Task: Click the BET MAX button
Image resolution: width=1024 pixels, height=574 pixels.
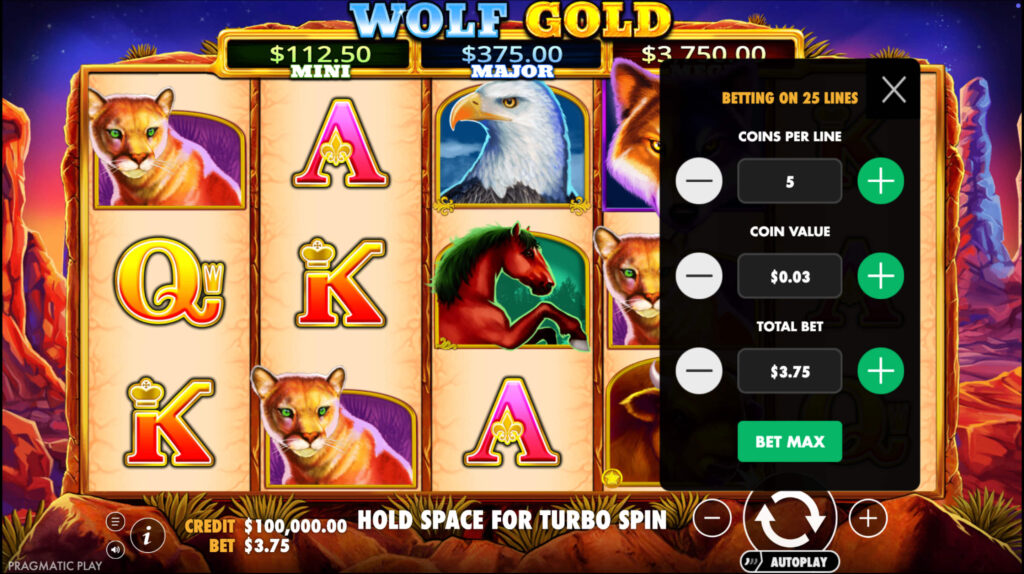Action: (x=790, y=441)
